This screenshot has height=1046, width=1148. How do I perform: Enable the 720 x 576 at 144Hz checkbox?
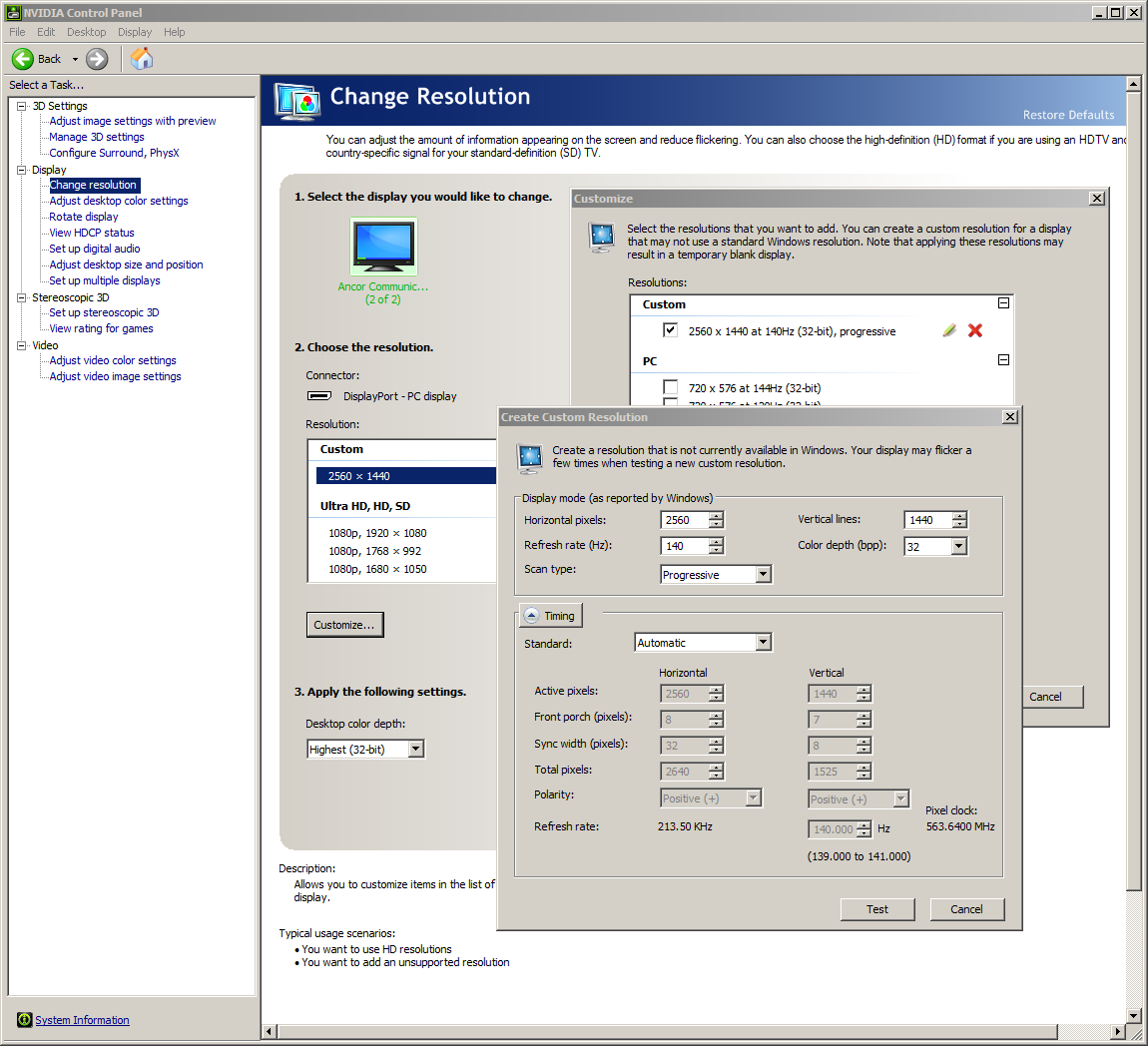672,388
